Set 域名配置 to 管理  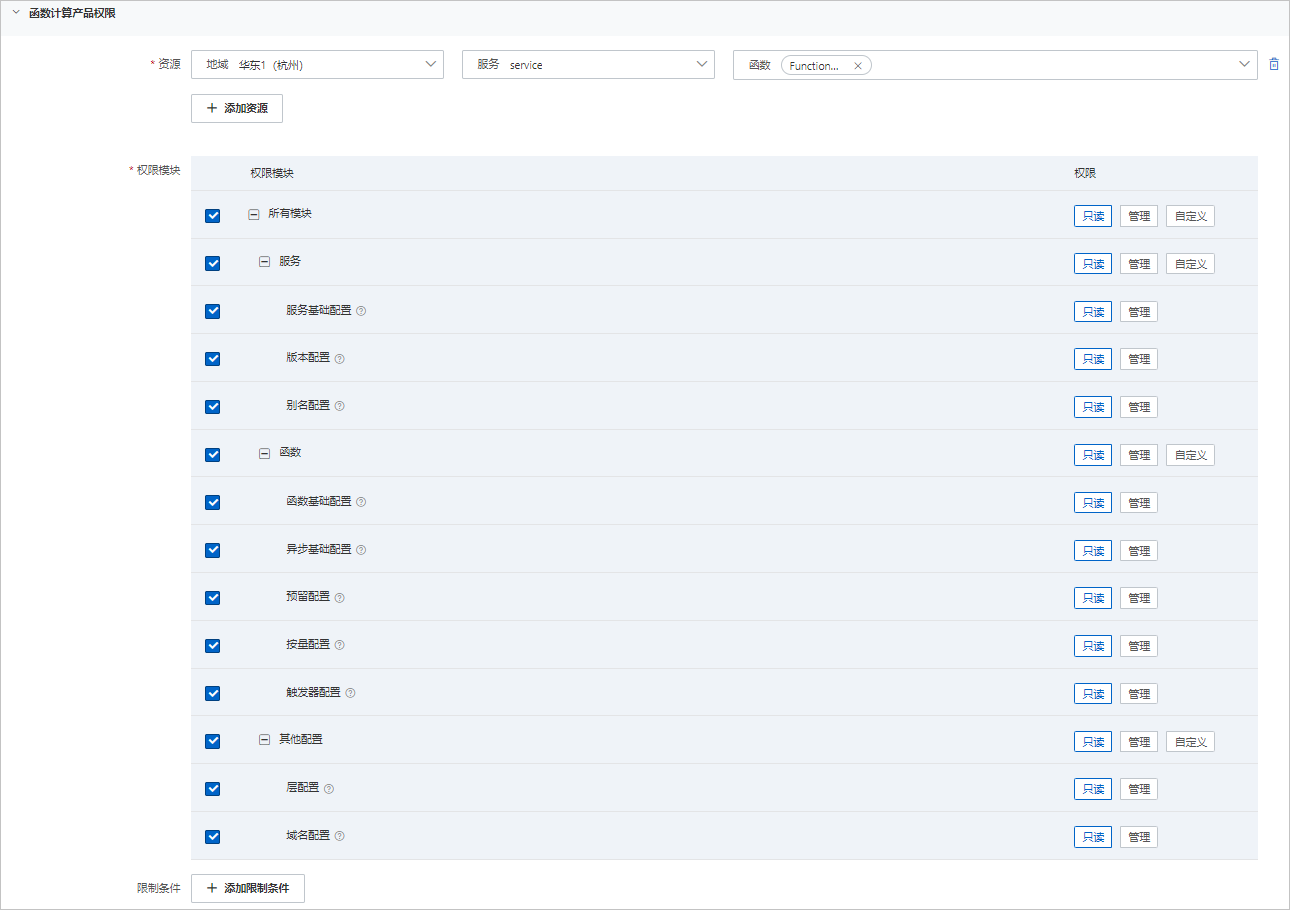click(1139, 837)
